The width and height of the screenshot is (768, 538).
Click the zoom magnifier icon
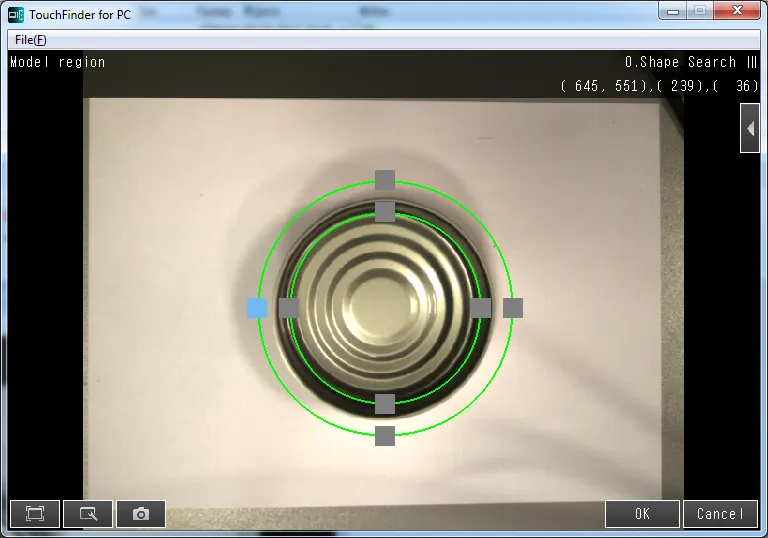pyautogui.click(x=88, y=513)
